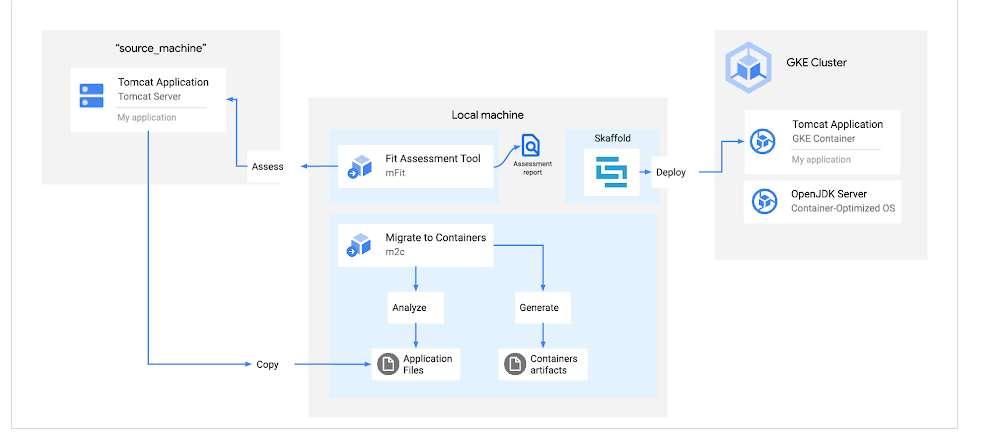Click the mFit subtitle
Image resolution: width=1000 pixels, height=439 pixels.
(x=395, y=173)
